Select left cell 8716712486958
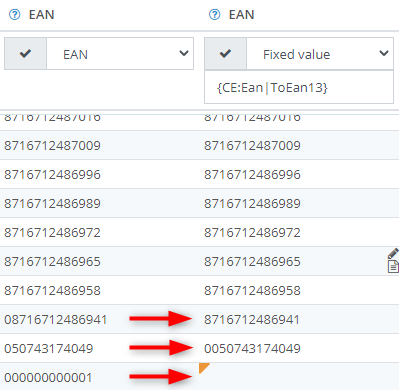Image resolution: width=399 pixels, height=390 pixels. point(52,291)
